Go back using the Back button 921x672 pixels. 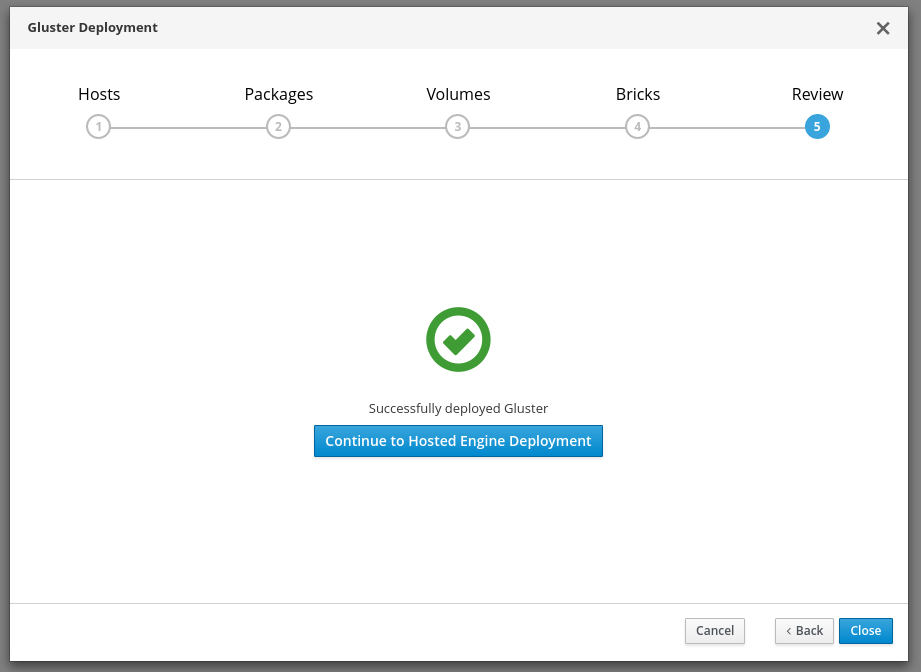(804, 630)
